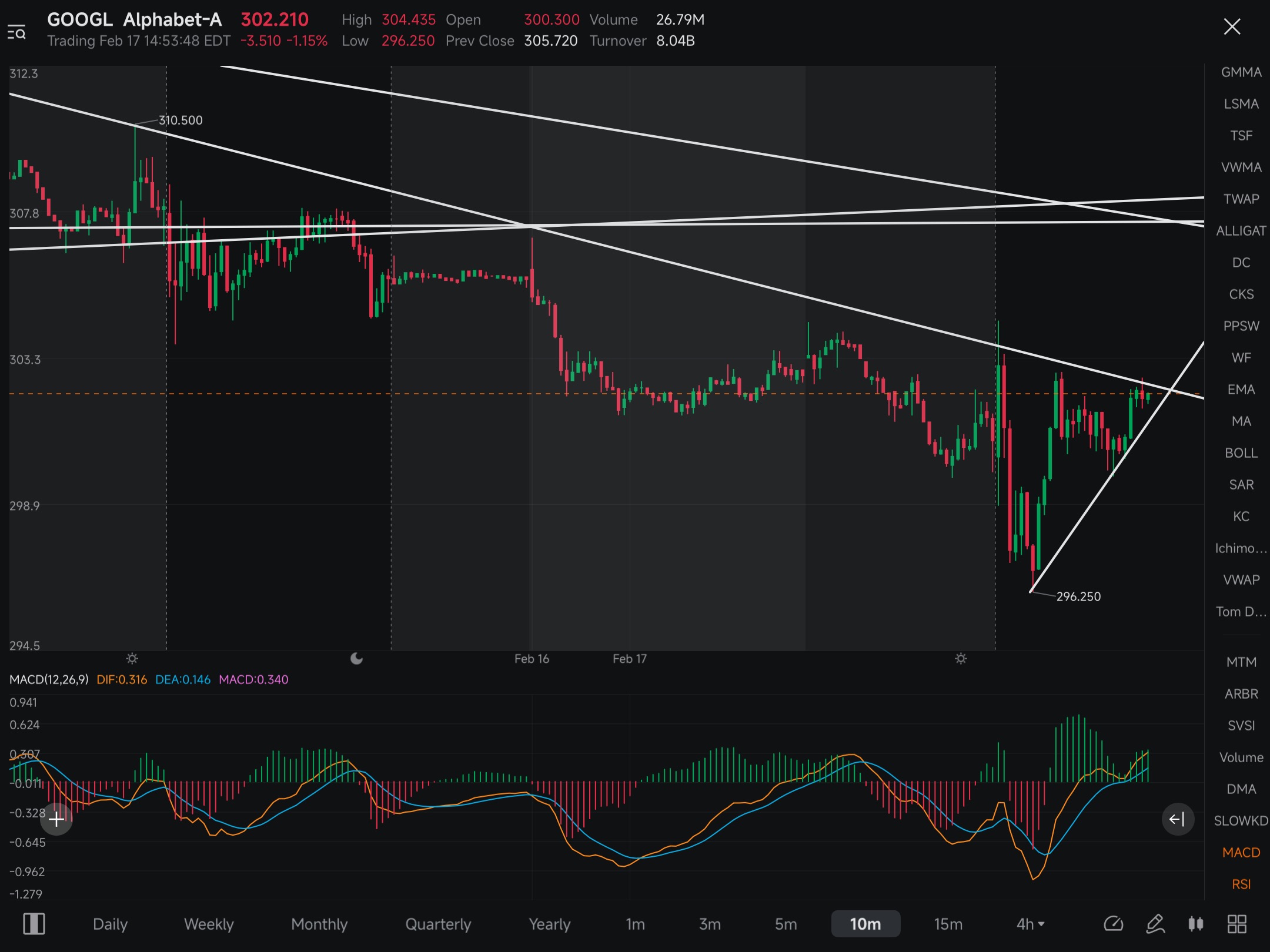Enable the WF indicator
This screenshot has height=952, width=1270.
[1241, 358]
